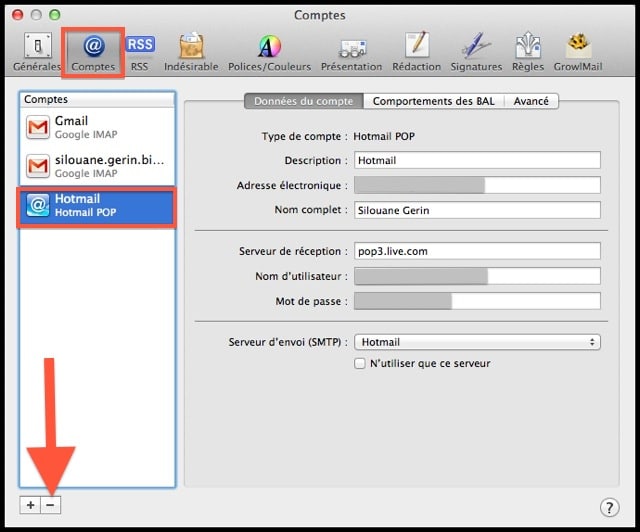Viewport: 640px width, 532px height.
Task: Click the Adresse électronique field
Action: click(x=477, y=185)
